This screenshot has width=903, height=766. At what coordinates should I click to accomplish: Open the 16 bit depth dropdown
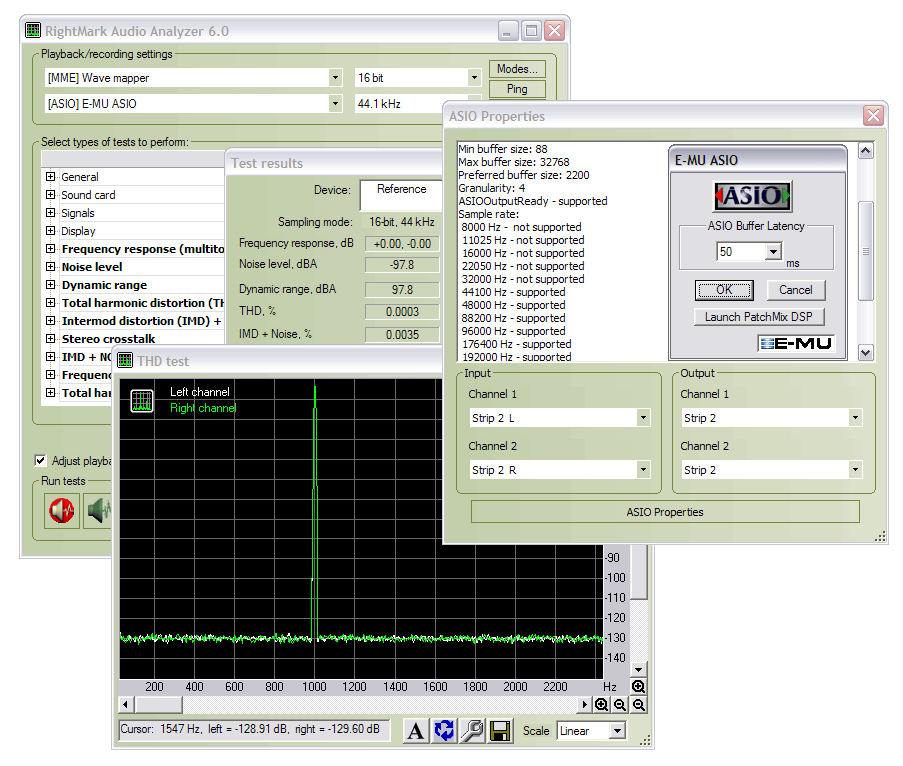point(474,78)
